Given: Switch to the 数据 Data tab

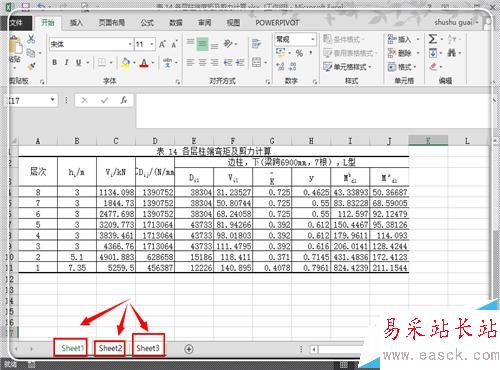Looking at the screenshot, I should tap(176, 23).
